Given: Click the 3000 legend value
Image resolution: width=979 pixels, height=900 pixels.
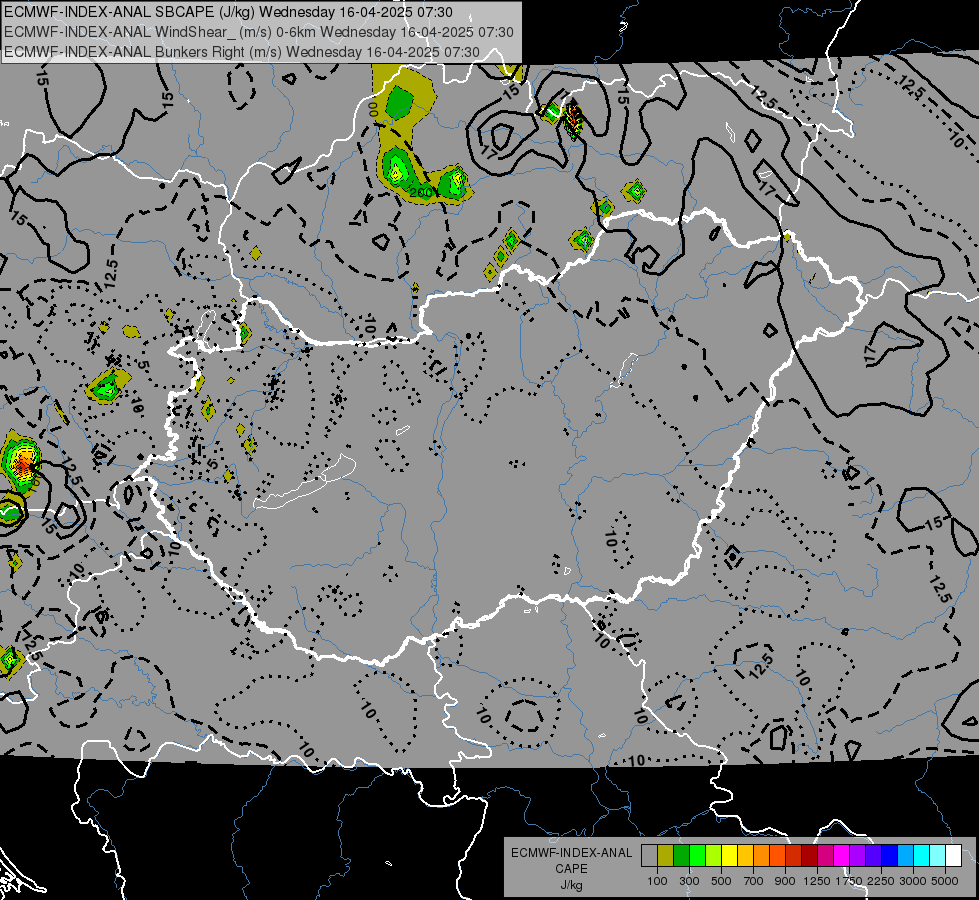Looking at the screenshot, I should click(913, 881).
